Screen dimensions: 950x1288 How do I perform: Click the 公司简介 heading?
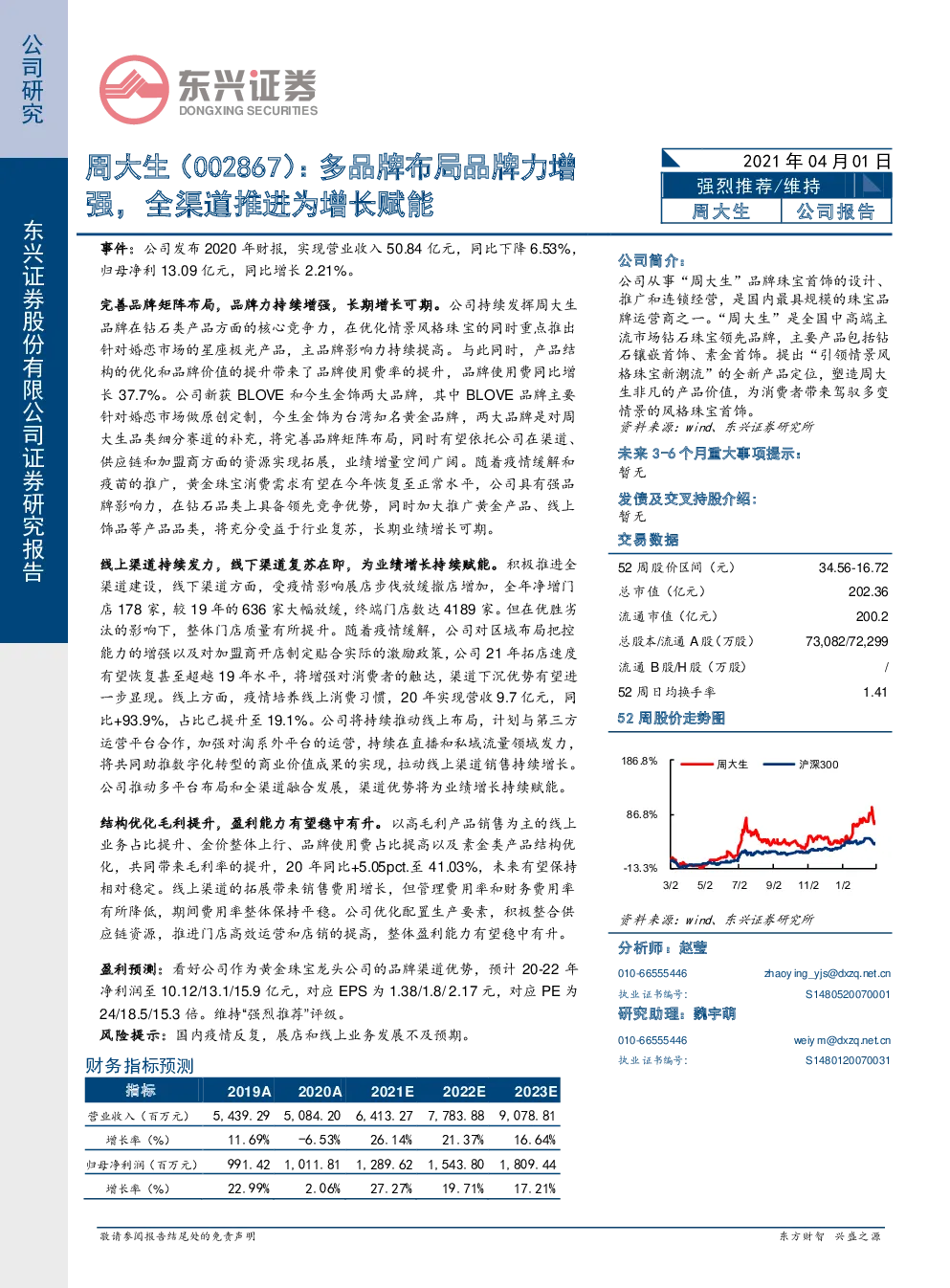click(x=652, y=260)
